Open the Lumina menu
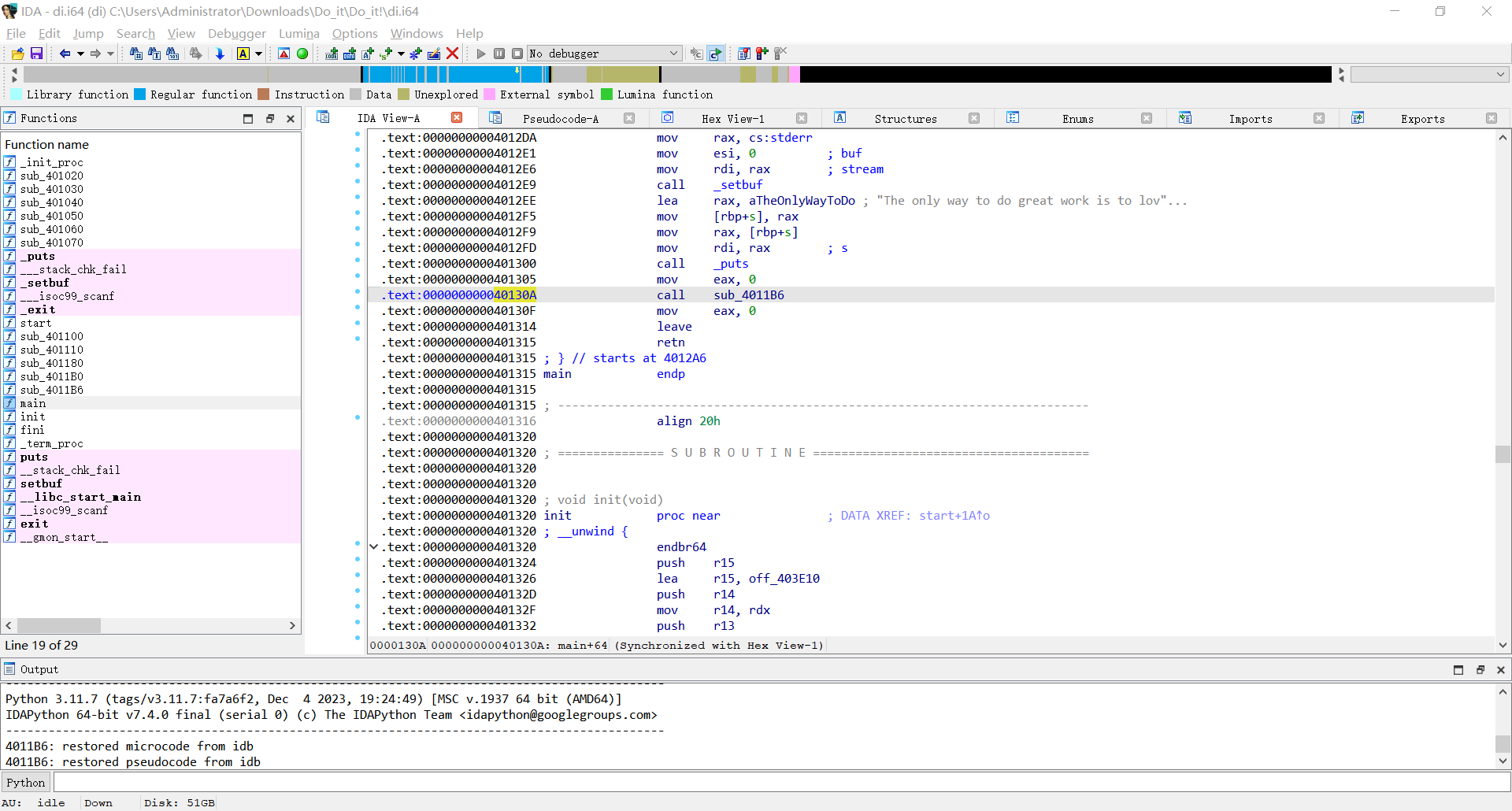 [299, 33]
